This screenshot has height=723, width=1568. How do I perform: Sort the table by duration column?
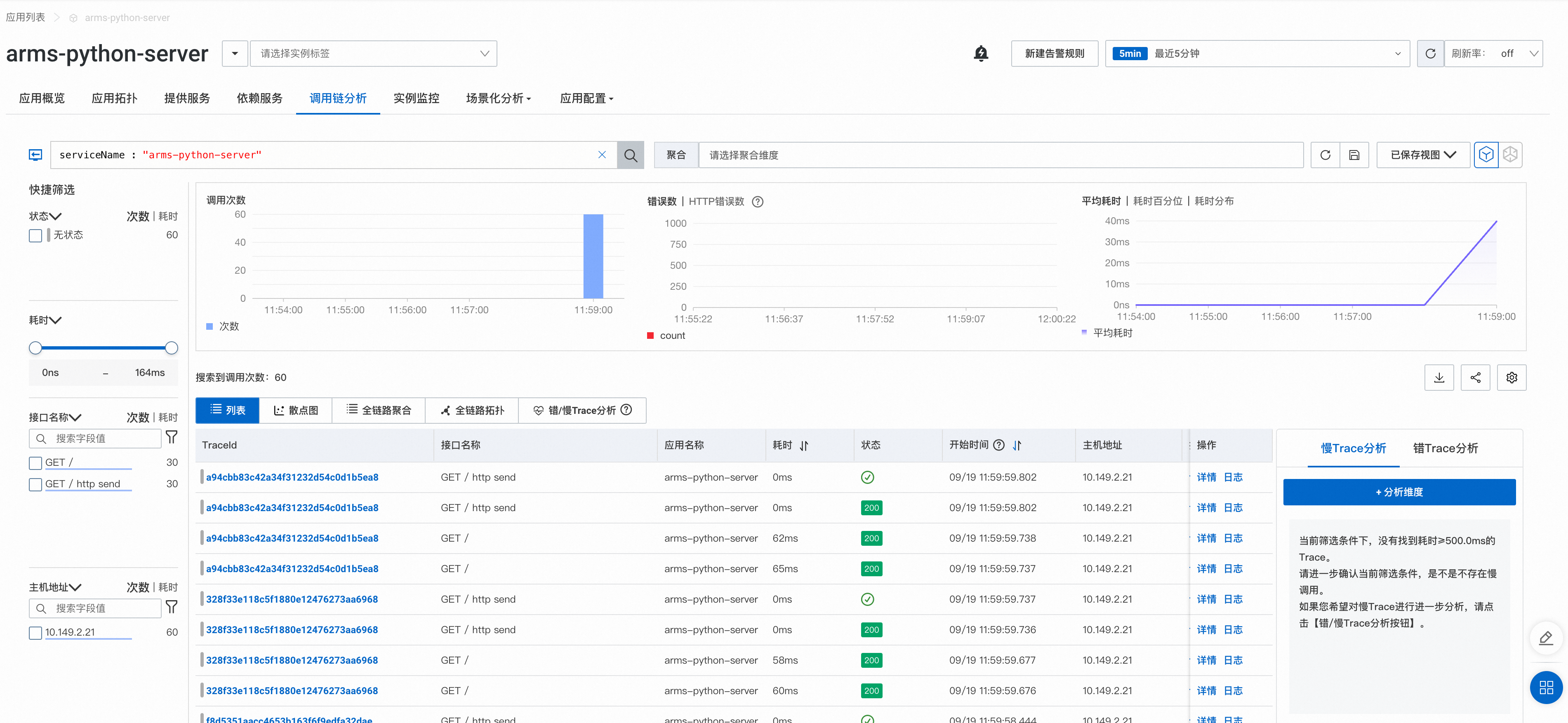coord(804,446)
